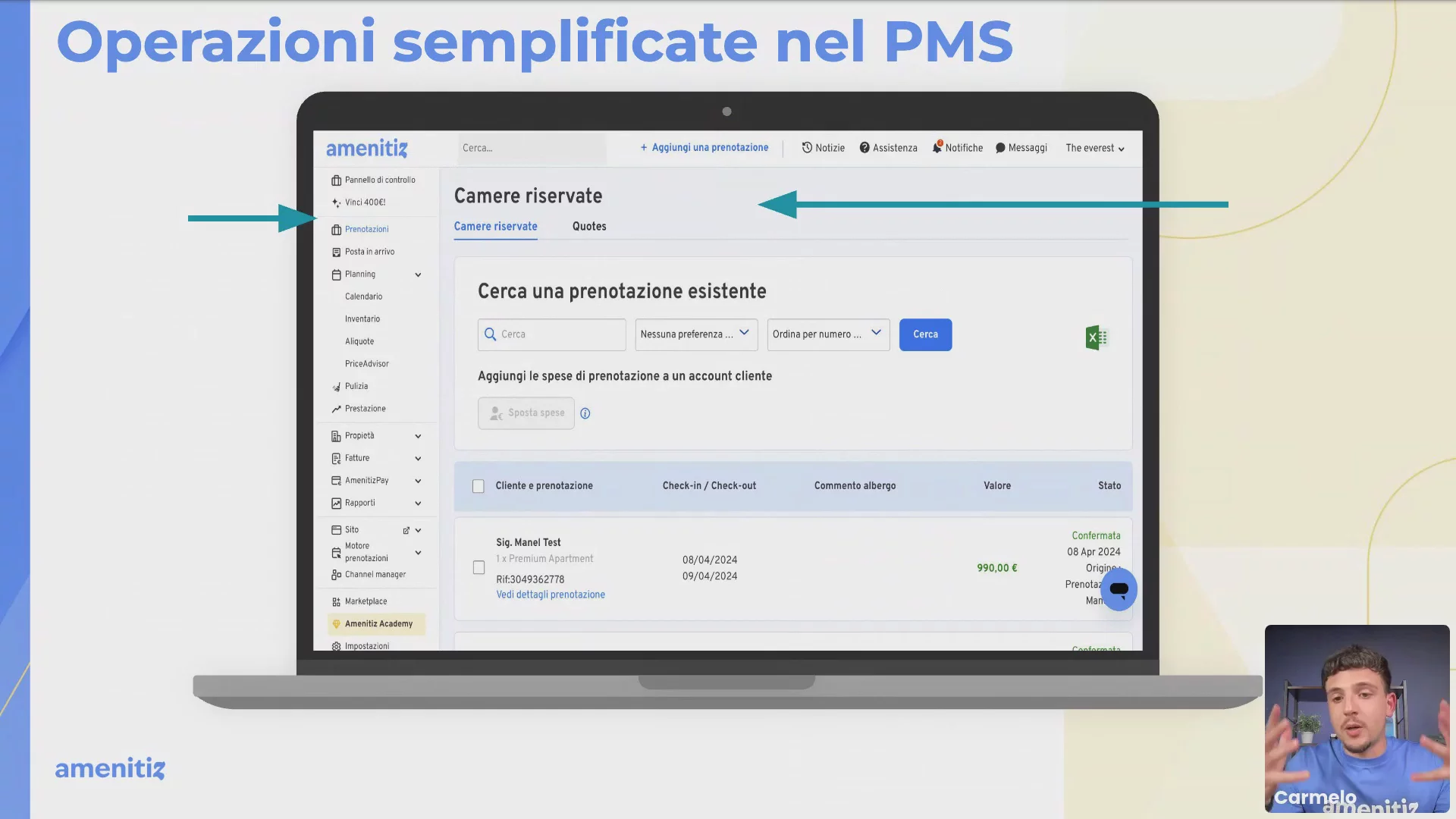
Task: Expand the Motore prenotazioni chevron
Action: 418,553
